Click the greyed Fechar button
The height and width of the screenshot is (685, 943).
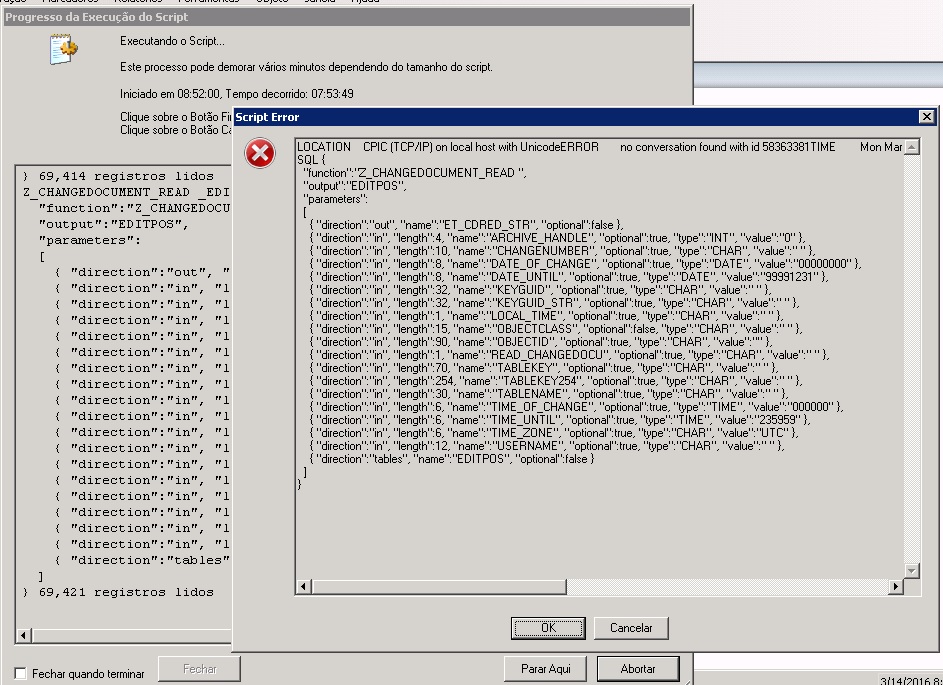200,669
